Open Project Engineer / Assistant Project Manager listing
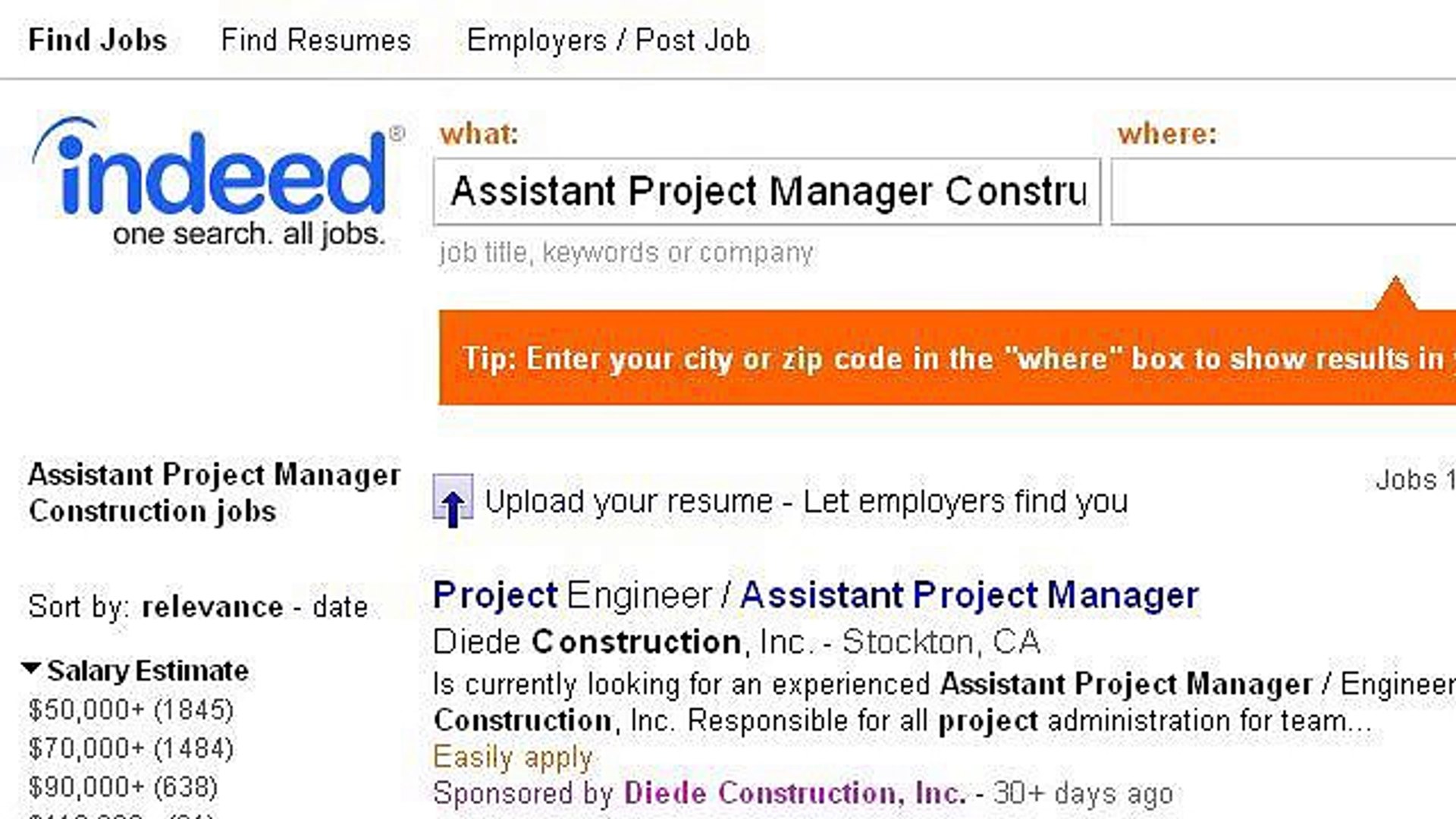This screenshot has width=1456, height=819. point(815,595)
